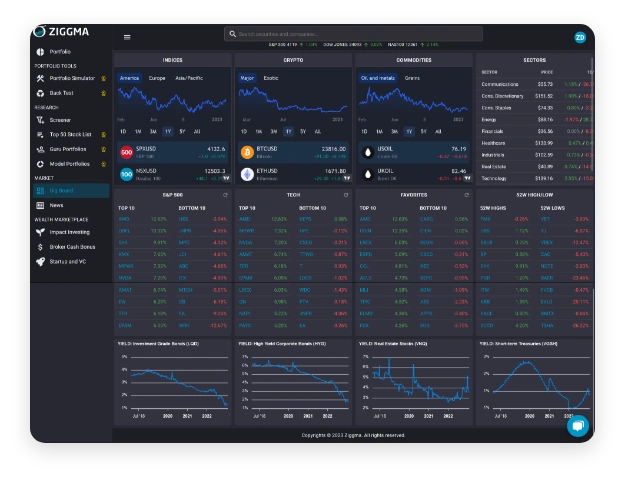Viewport: 625px width, 479px height.
Task: Click the Bitcoin coin icon
Action: pos(247,152)
